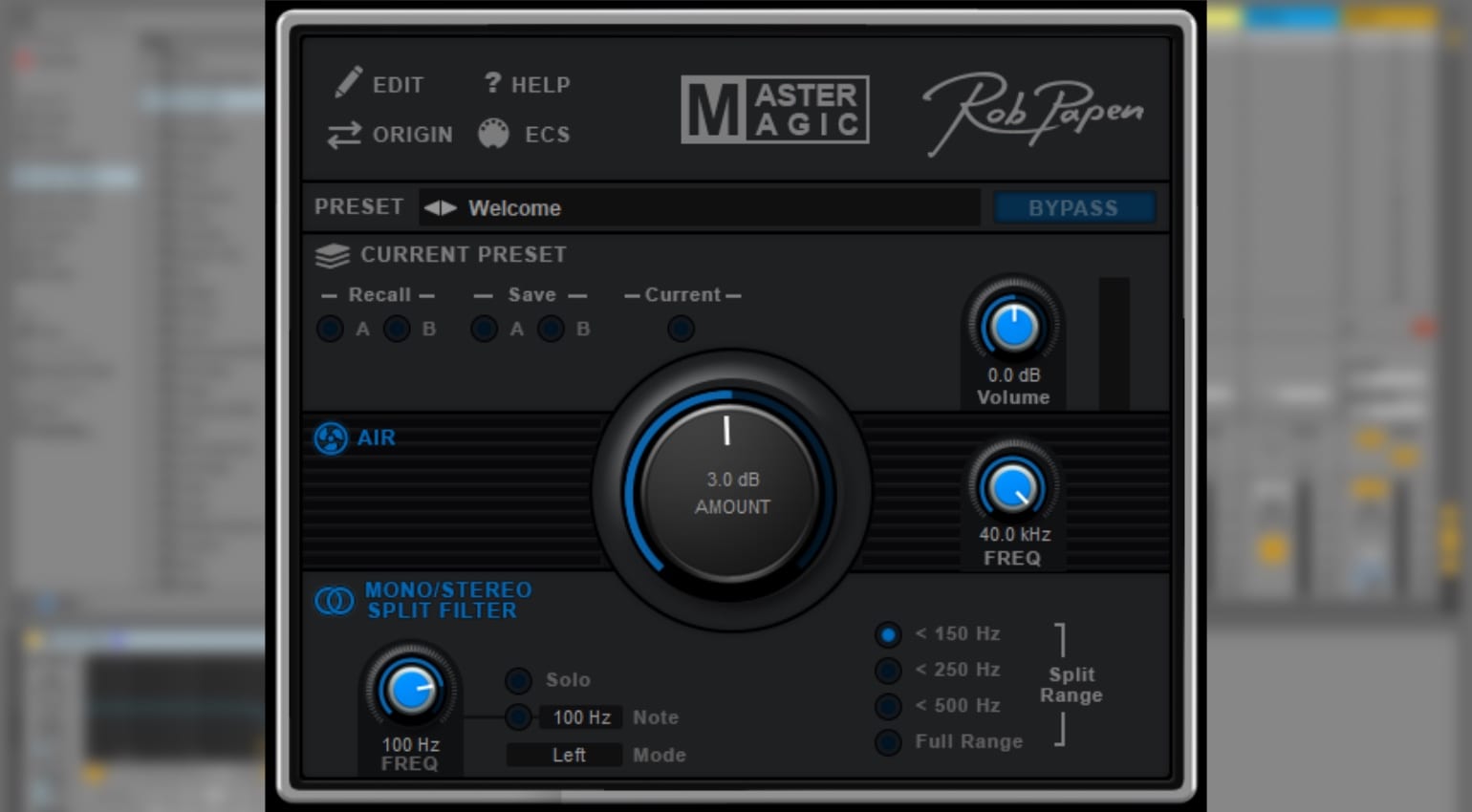Screen dimensions: 1472x812
Task: Click the Master Magic logo
Action: [775, 110]
